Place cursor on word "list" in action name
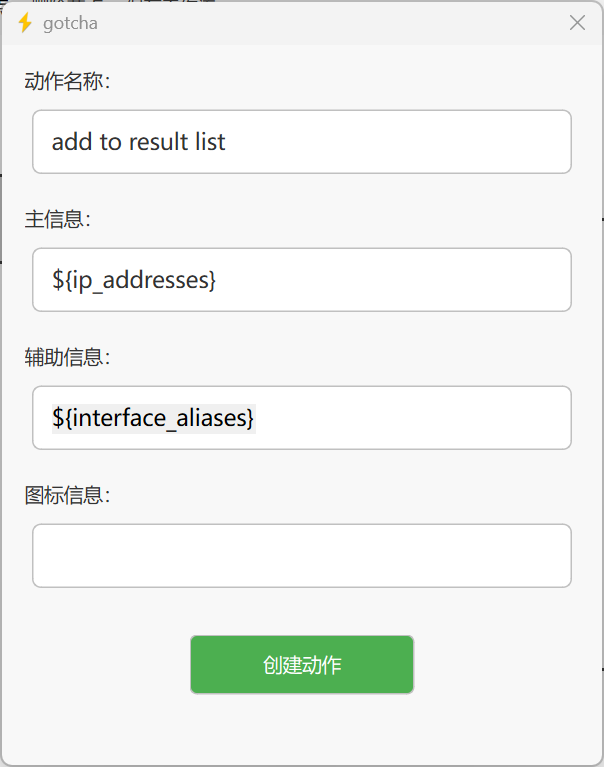Viewport: 604px width, 767px height. pyautogui.click(x=210, y=142)
